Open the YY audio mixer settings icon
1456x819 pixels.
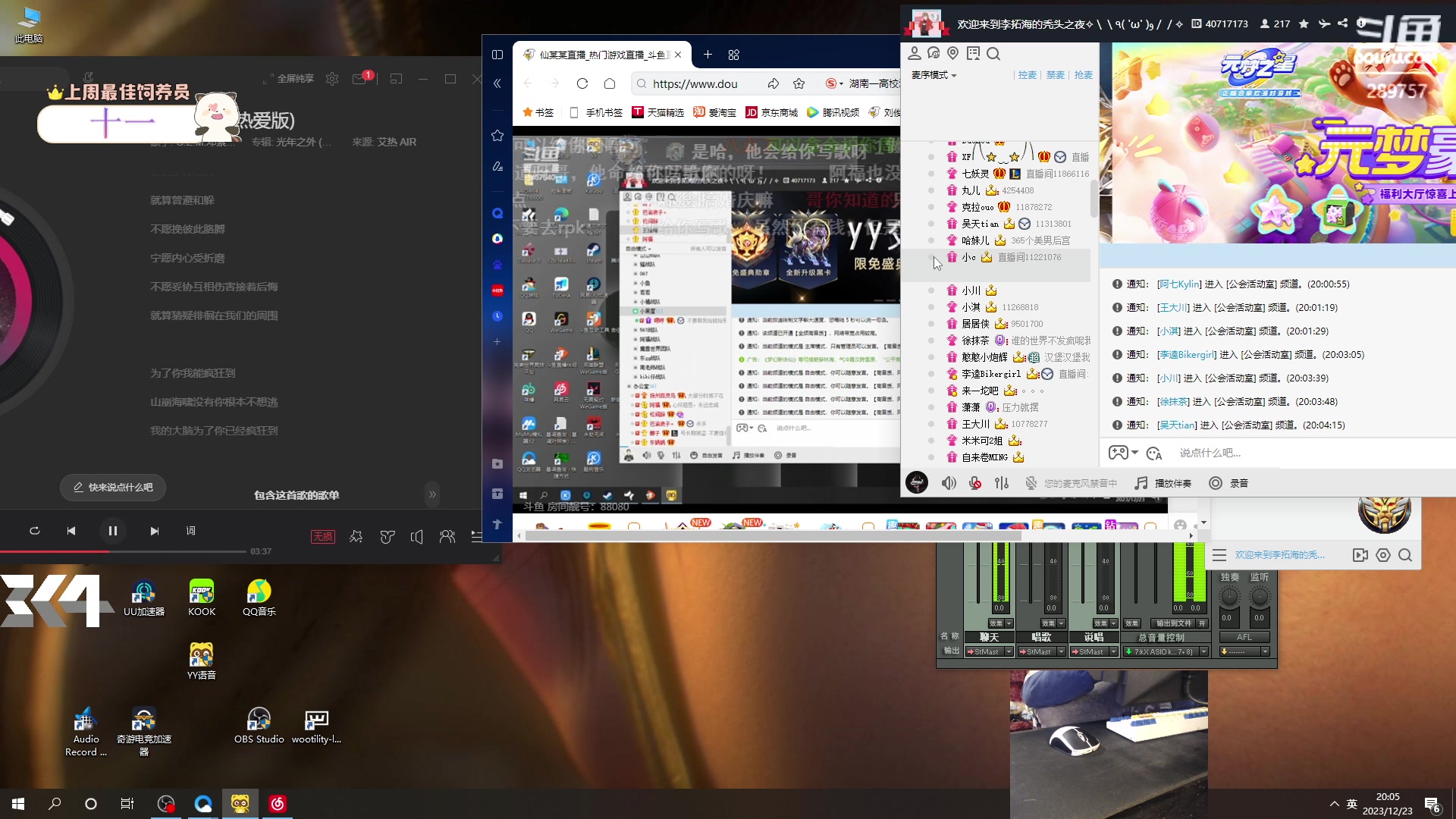click(x=1002, y=483)
